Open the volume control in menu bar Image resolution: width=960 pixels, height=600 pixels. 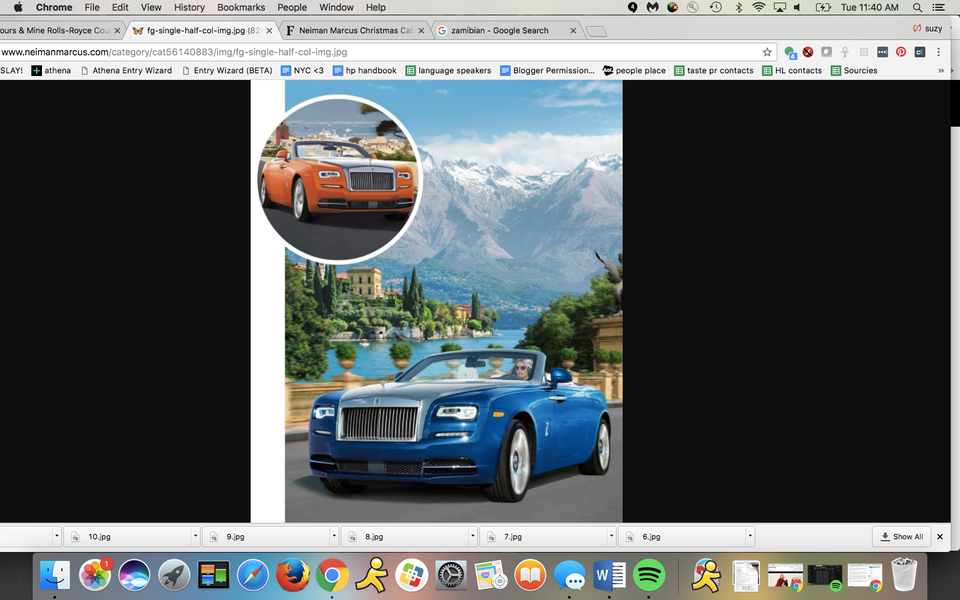[798, 7]
